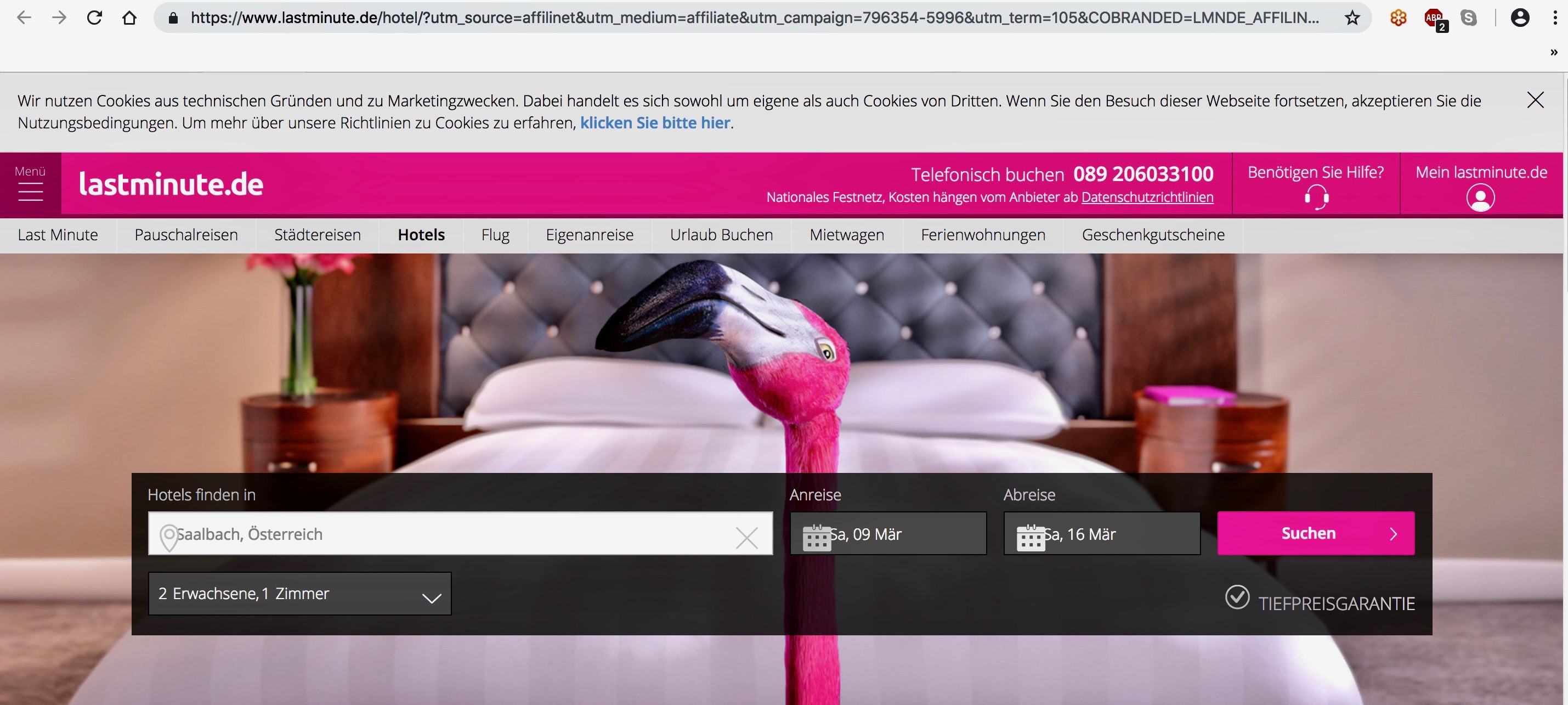Click the phone number 089 206033100

click(x=1143, y=174)
